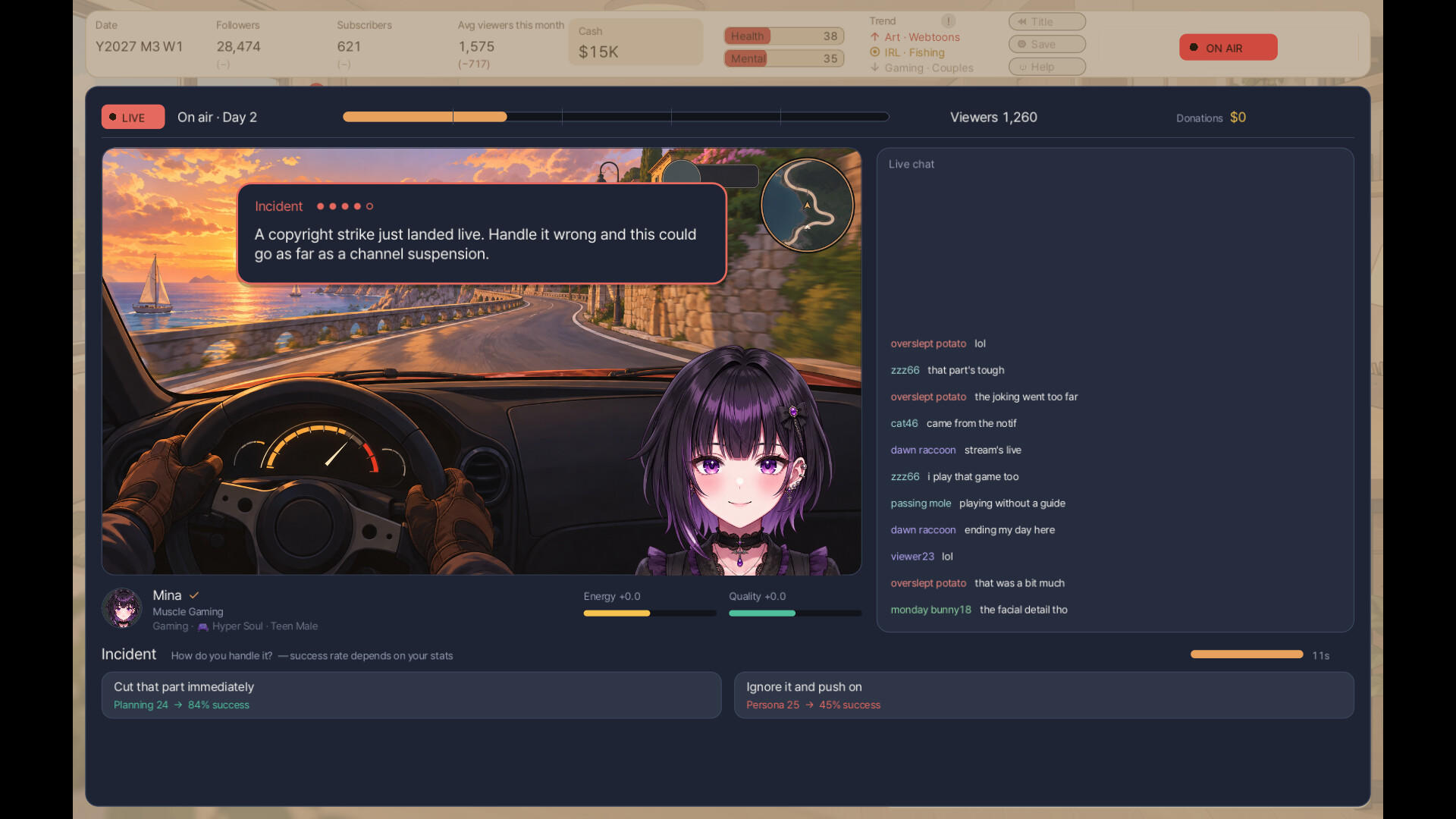The image size is (1456, 819).
Task: Click the Followers 28,474 value
Action: [x=238, y=47]
